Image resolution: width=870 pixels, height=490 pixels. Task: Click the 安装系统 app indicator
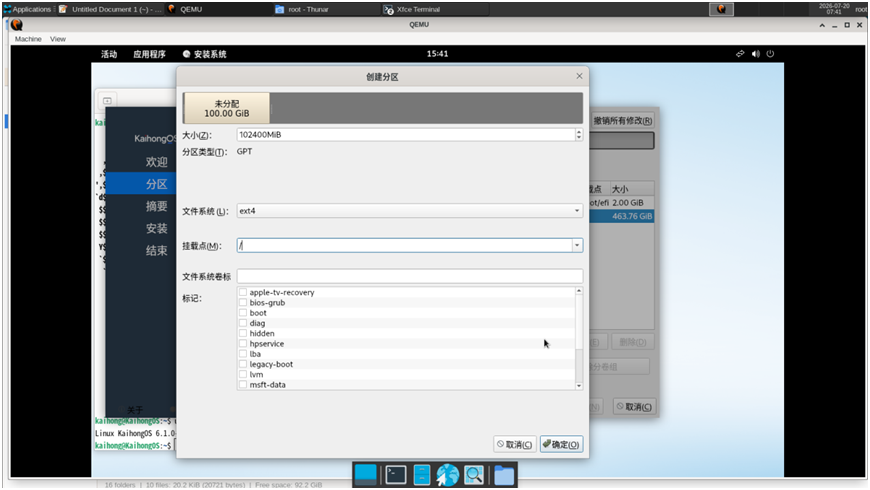pos(204,54)
